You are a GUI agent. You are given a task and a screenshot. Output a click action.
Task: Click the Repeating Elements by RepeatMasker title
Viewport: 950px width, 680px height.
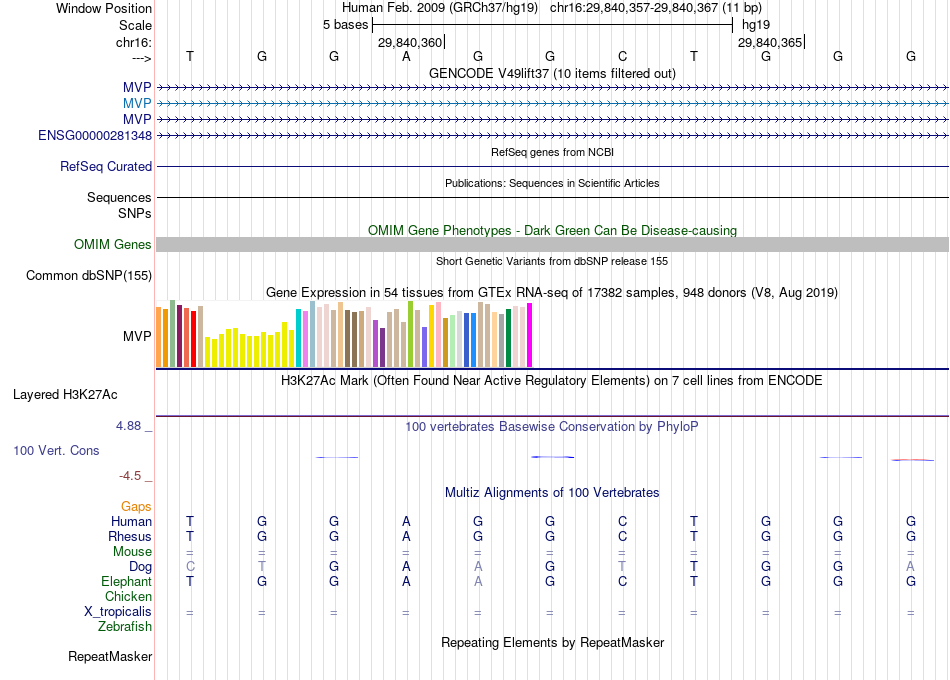tap(552, 642)
